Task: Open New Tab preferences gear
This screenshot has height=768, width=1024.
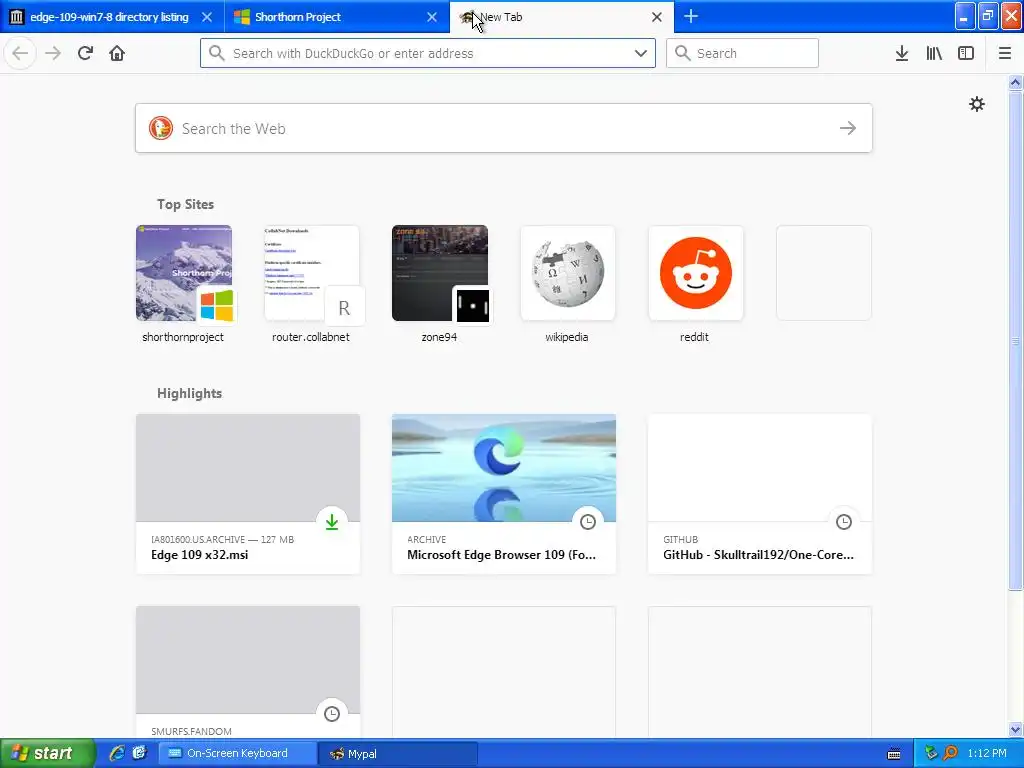Action: 976,104
